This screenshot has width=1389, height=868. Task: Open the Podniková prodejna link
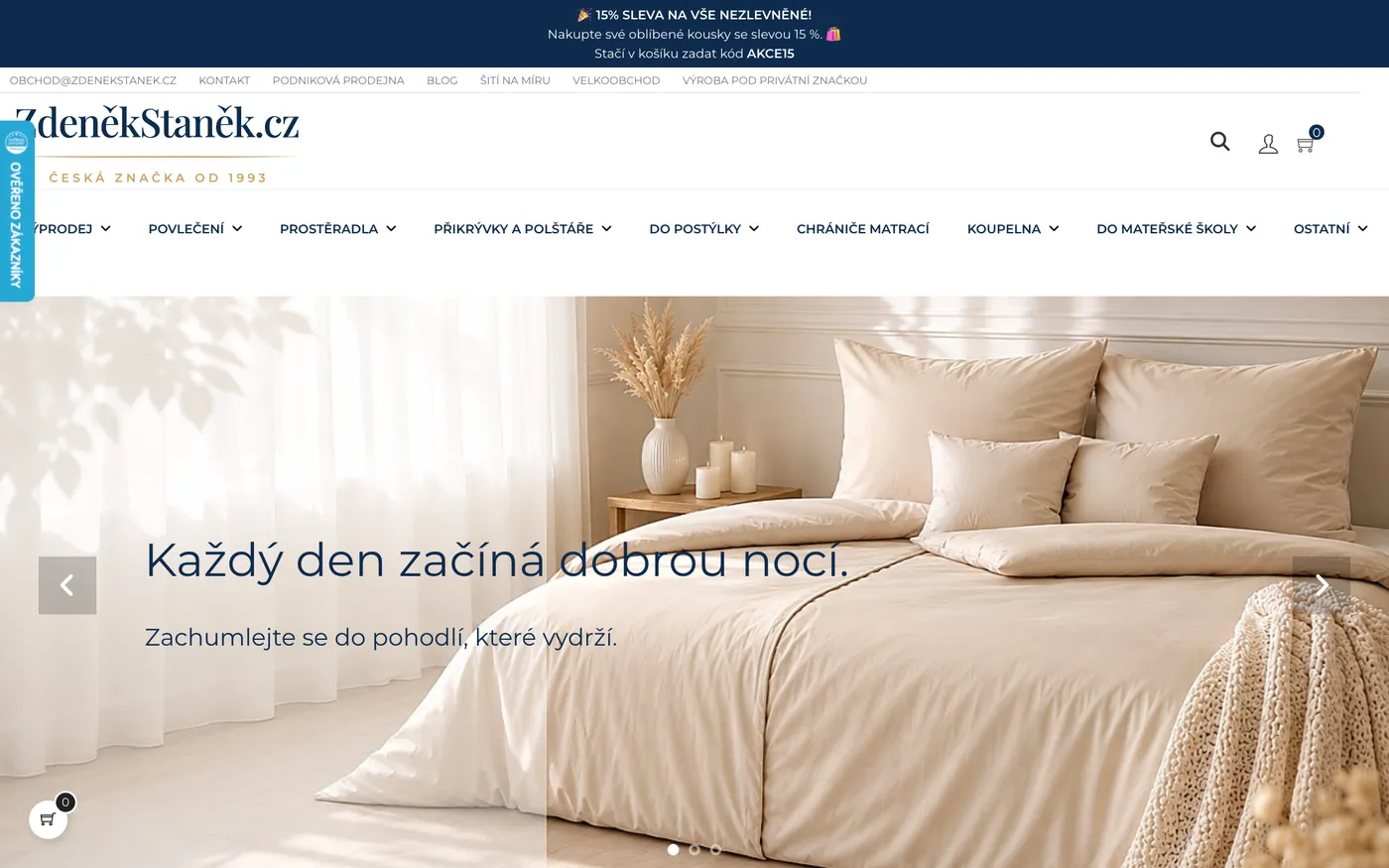[x=338, y=80]
